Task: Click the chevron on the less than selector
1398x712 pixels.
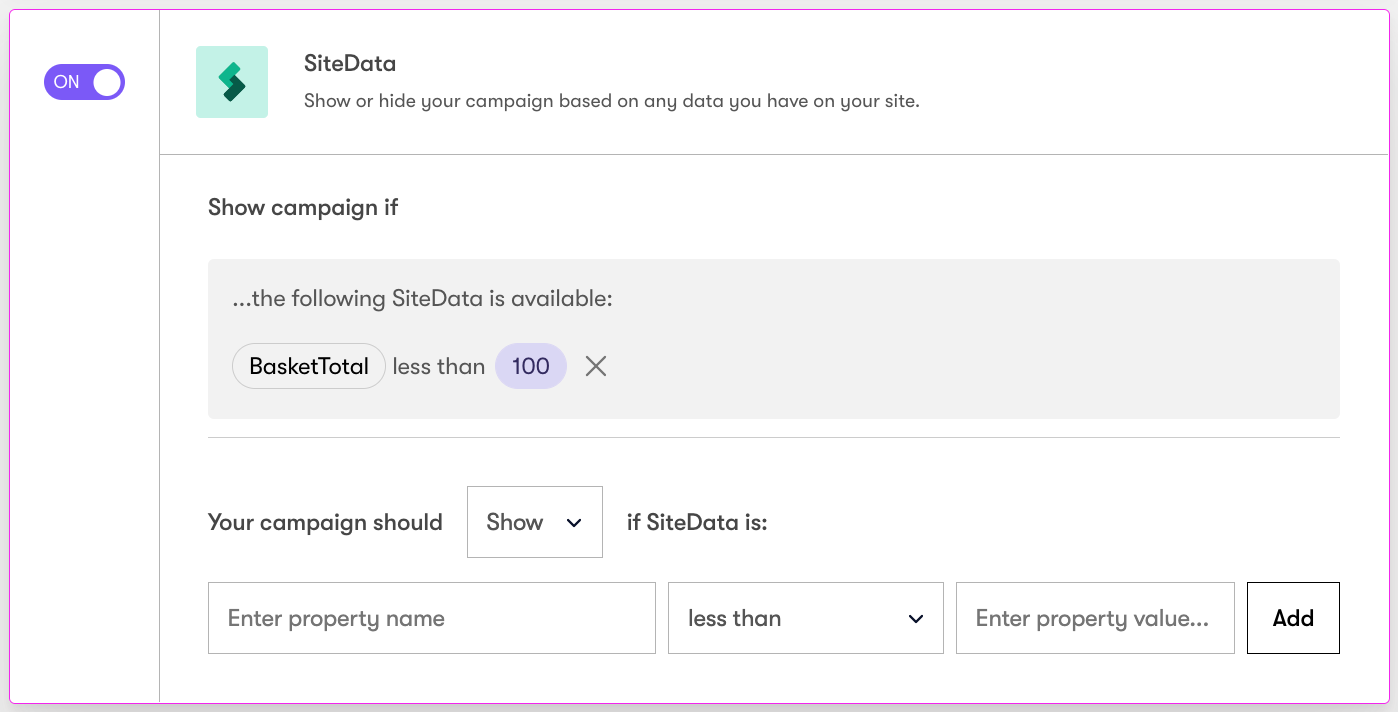Action: 915,618
